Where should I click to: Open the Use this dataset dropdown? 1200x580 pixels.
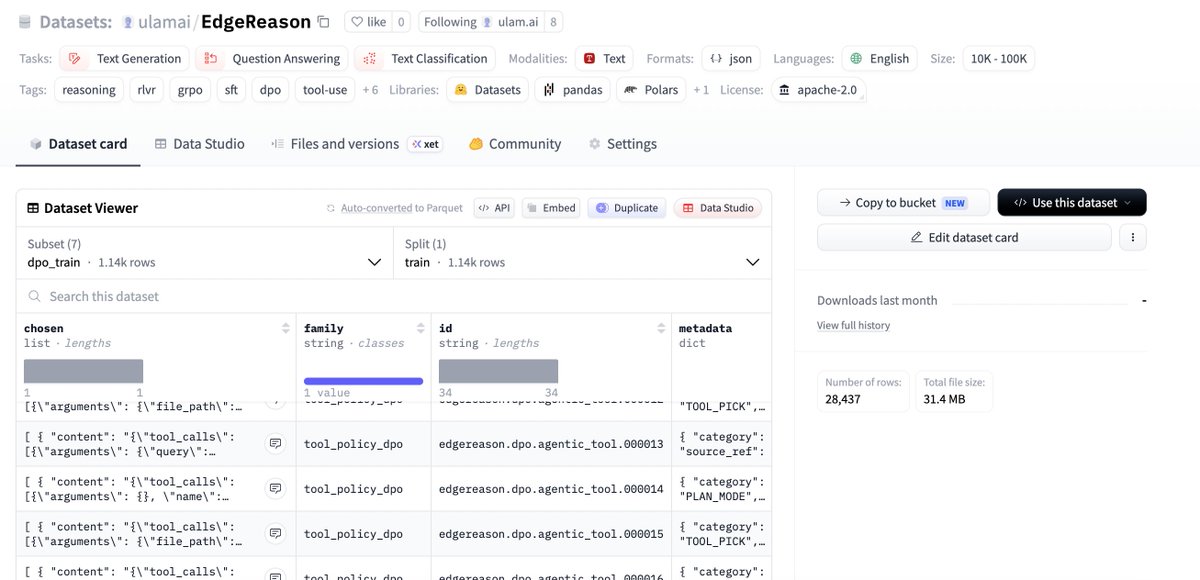pos(1072,202)
